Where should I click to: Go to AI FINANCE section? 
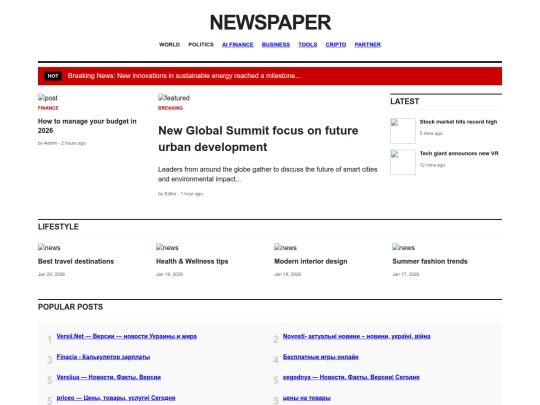(237, 44)
